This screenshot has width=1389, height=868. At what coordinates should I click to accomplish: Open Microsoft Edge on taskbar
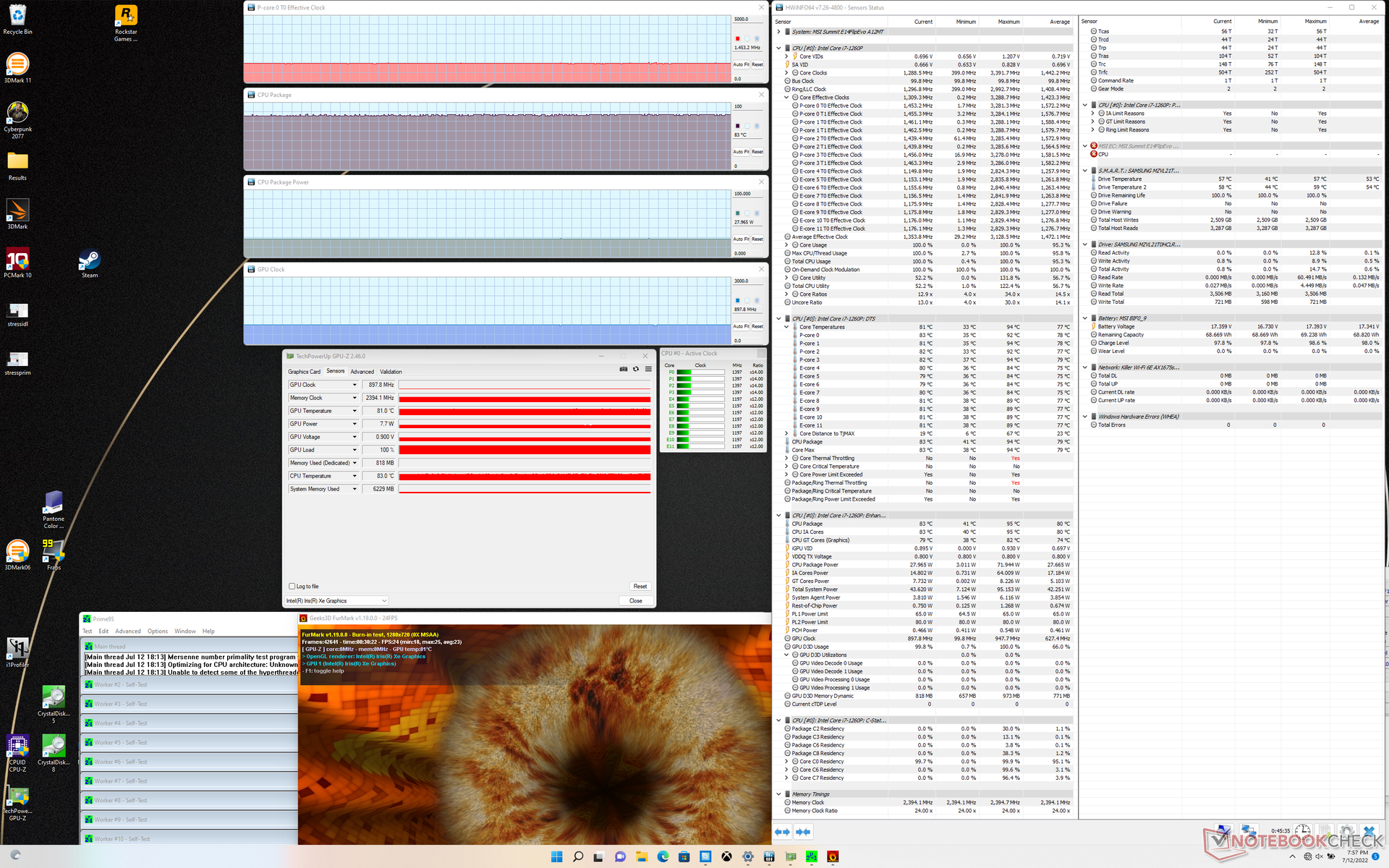(663, 856)
